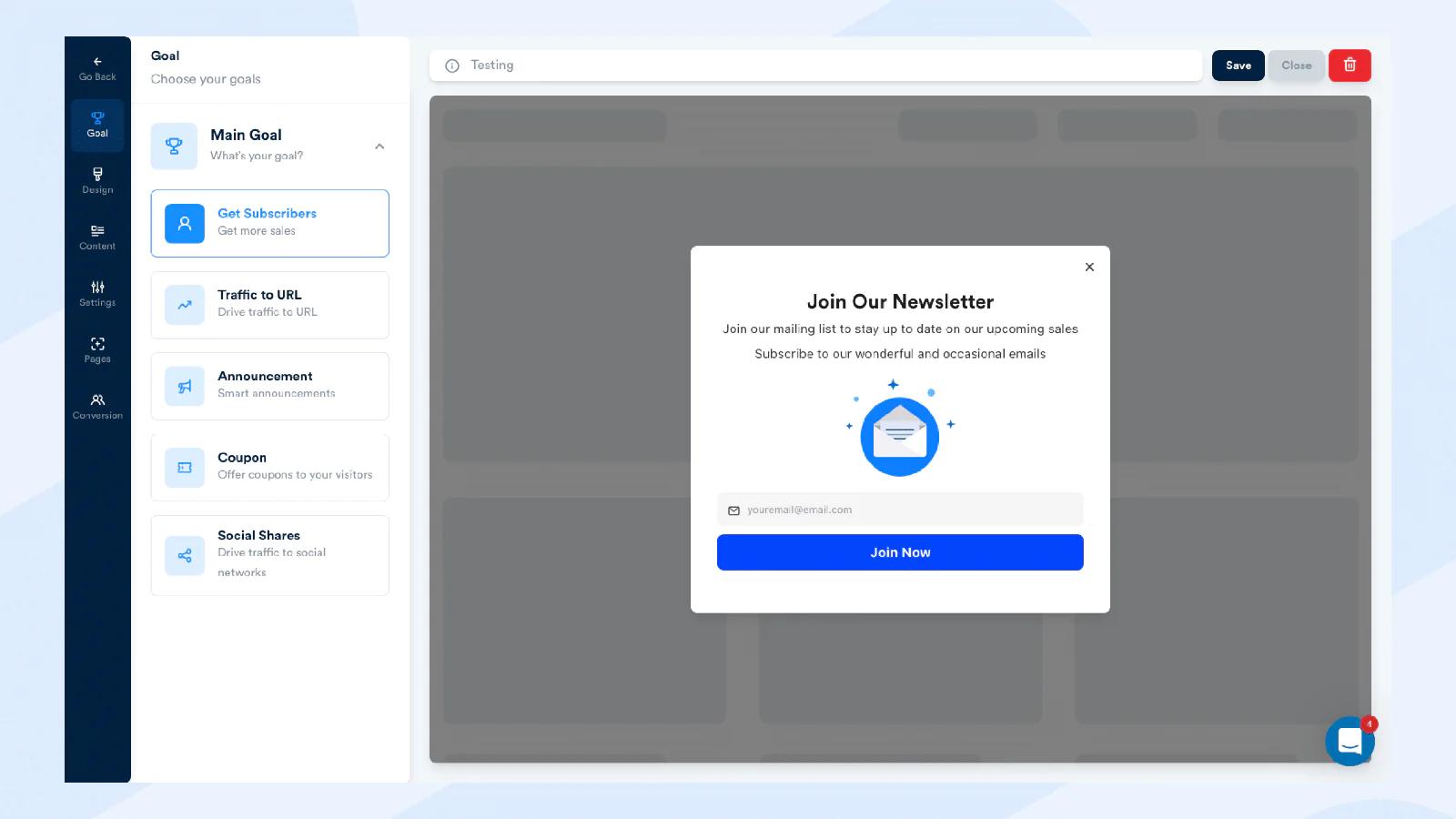Click the Join Our Newsletter heading

click(x=900, y=301)
